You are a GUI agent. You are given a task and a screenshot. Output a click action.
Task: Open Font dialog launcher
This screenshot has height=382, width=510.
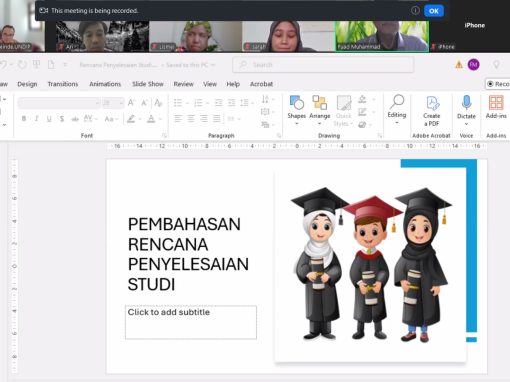click(164, 135)
